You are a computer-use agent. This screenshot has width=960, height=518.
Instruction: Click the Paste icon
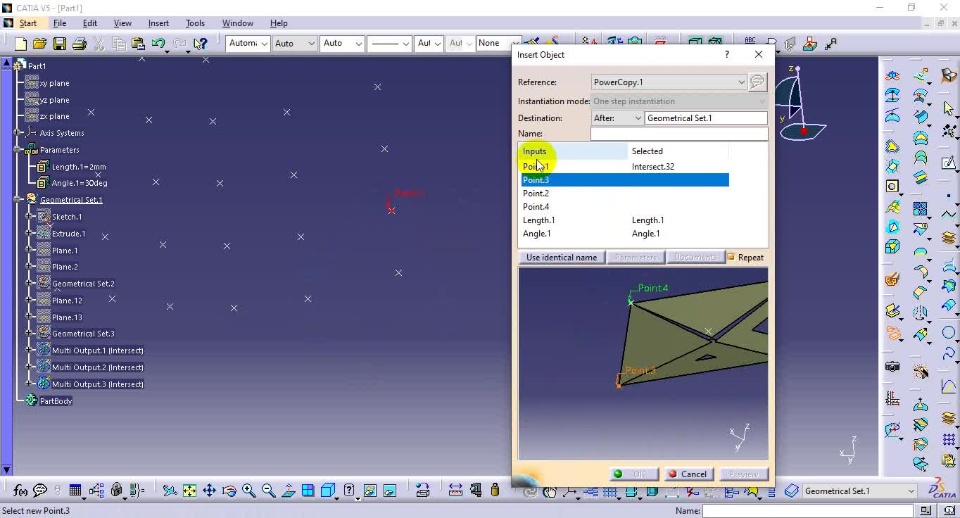click(x=138, y=43)
